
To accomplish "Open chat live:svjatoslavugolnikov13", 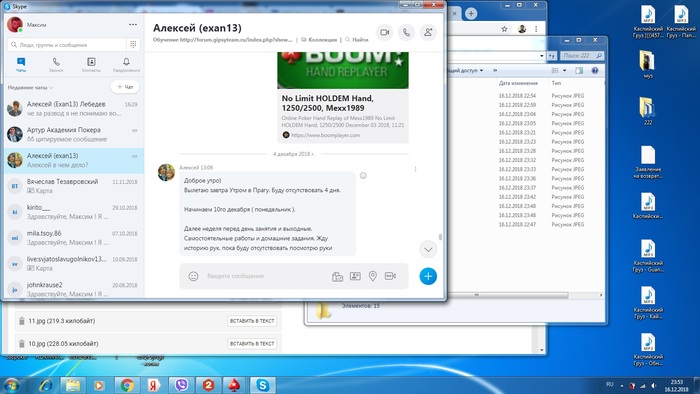I will point(74,264).
